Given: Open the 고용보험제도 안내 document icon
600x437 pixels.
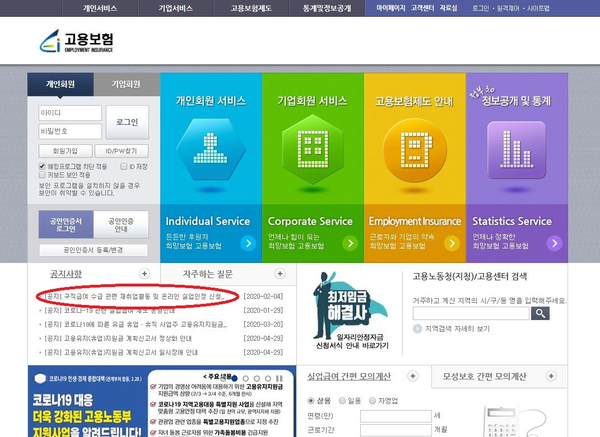Looking at the screenshot, I should (414, 150).
